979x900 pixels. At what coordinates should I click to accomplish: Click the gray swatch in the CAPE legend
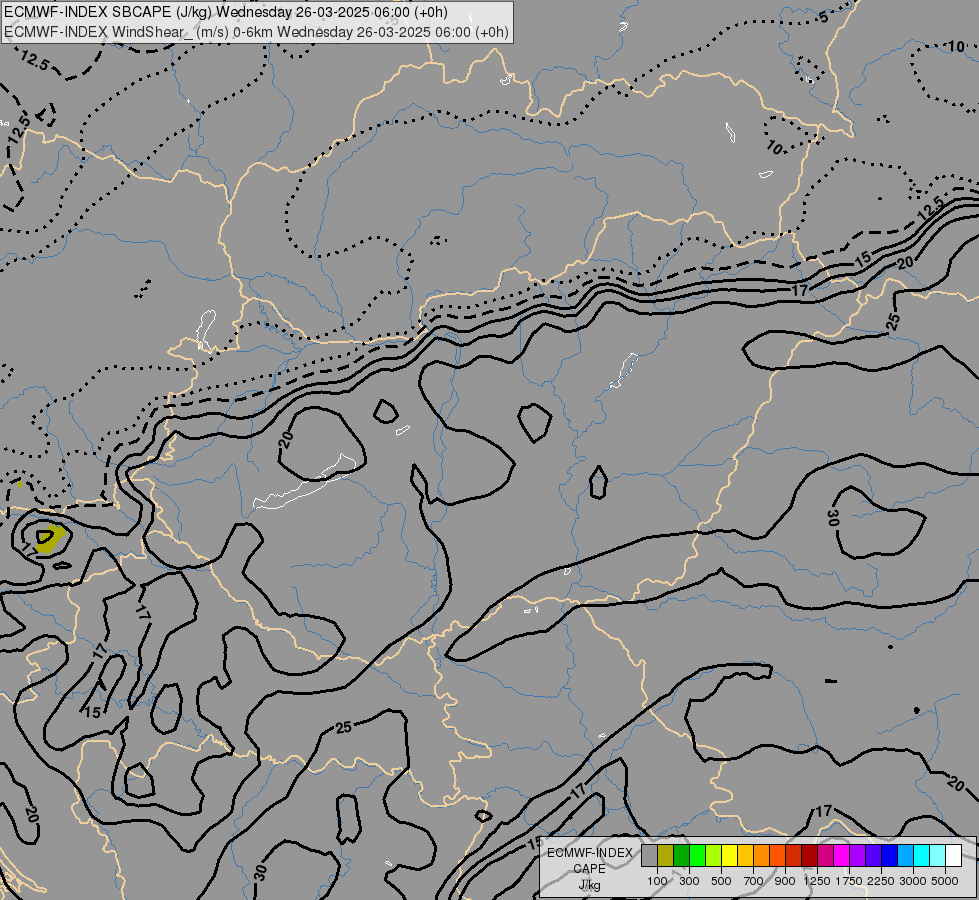coord(649,856)
